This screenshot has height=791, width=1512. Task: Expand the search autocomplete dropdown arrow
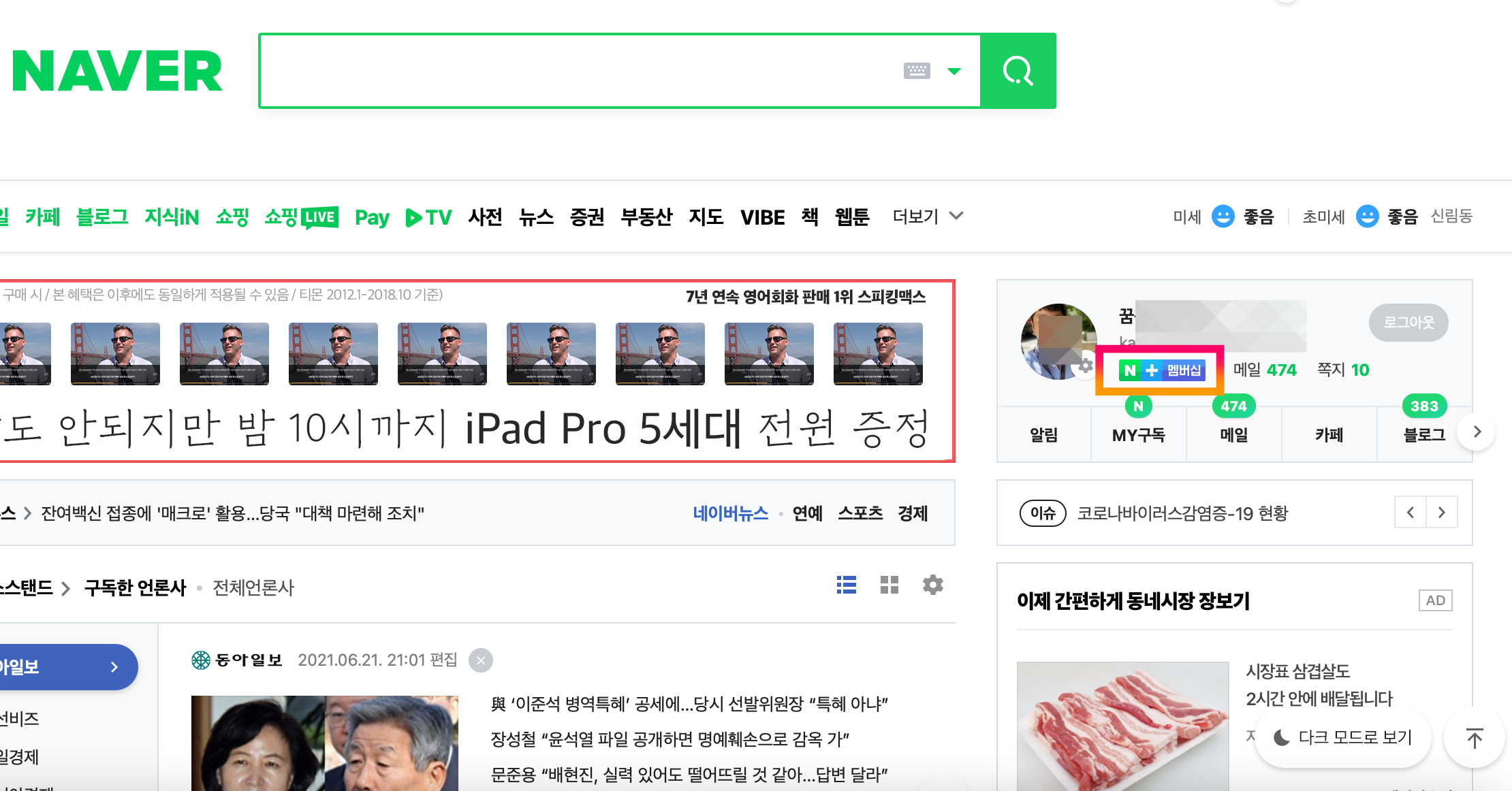point(954,71)
